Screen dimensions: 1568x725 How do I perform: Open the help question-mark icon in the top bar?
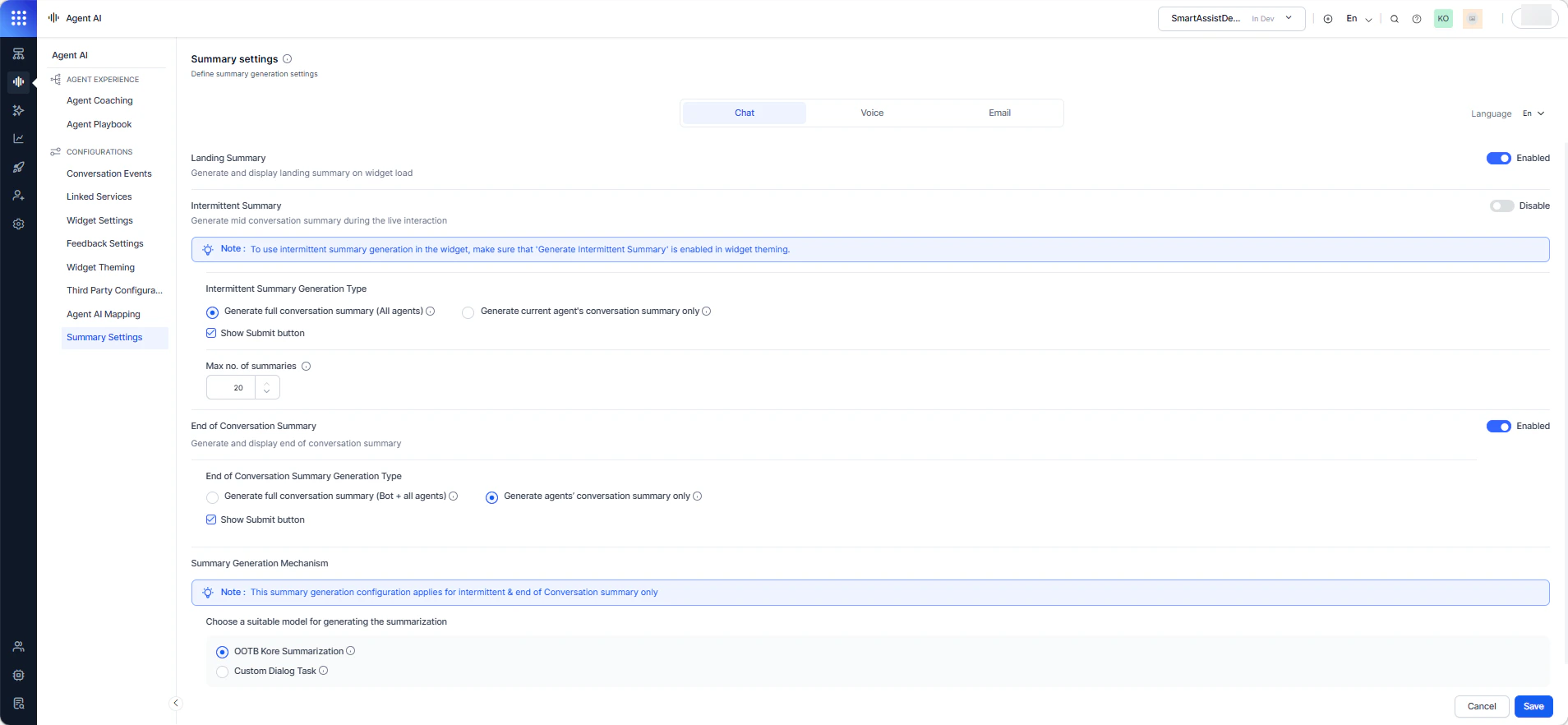tap(1417, 19)
